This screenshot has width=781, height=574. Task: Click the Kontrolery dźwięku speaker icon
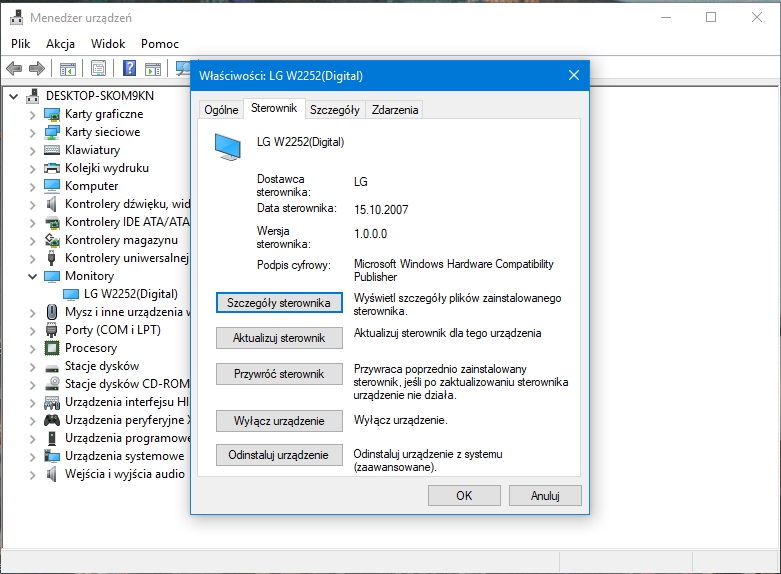click(x=52, y=204)
